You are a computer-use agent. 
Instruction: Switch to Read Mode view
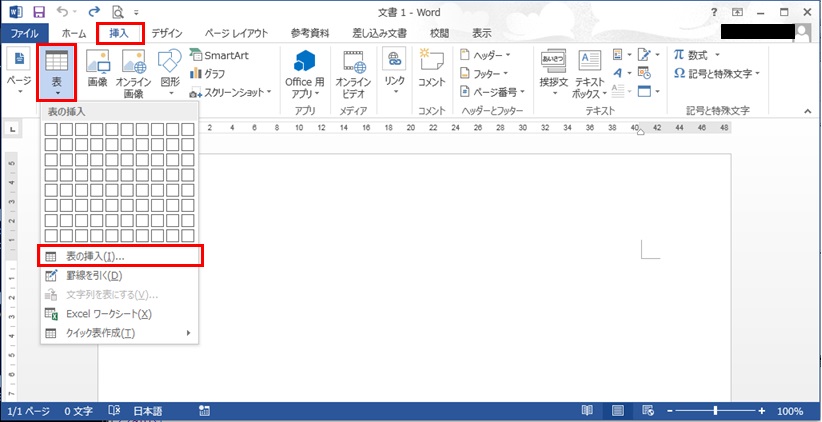[x=588, y=411]
